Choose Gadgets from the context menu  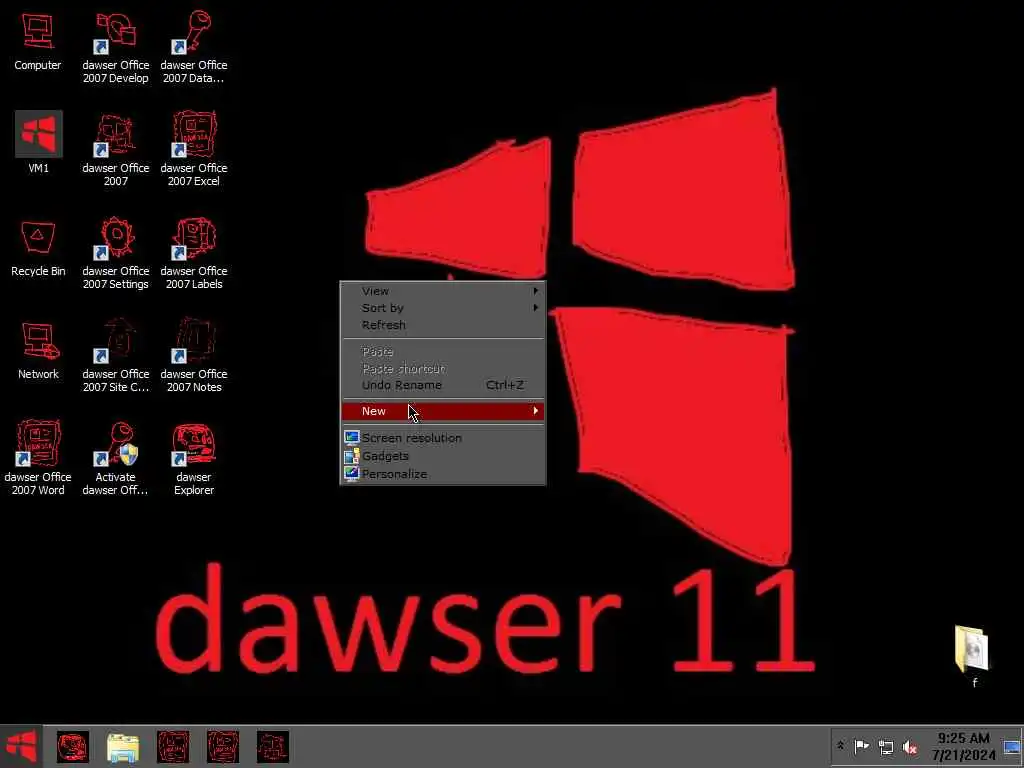(x=443, y=456)
